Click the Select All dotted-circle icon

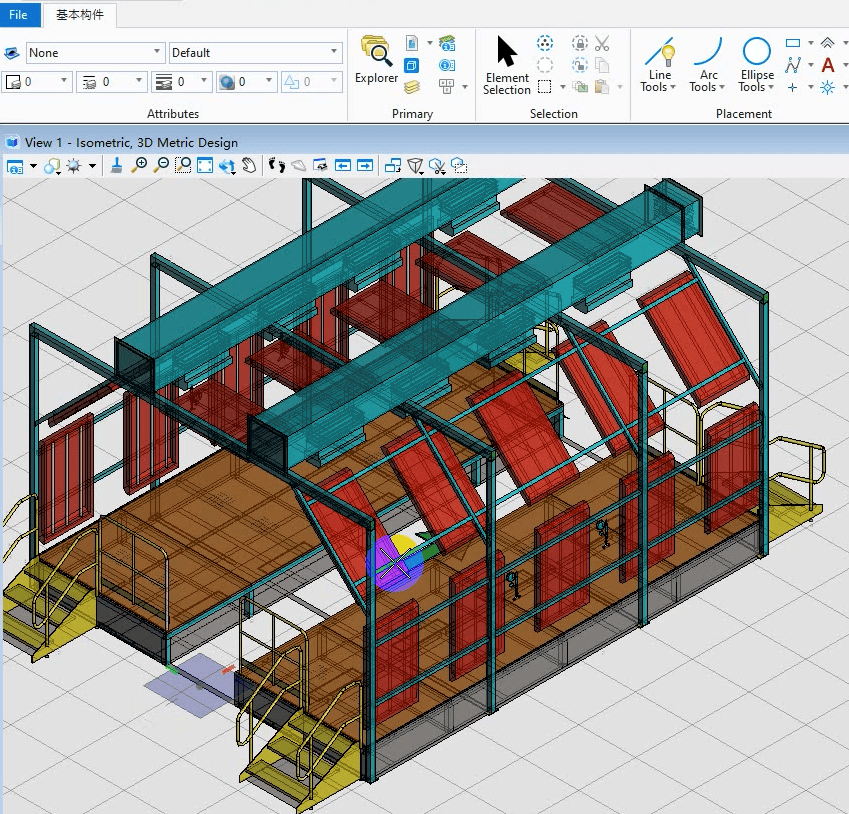click(x=545, y=43)
